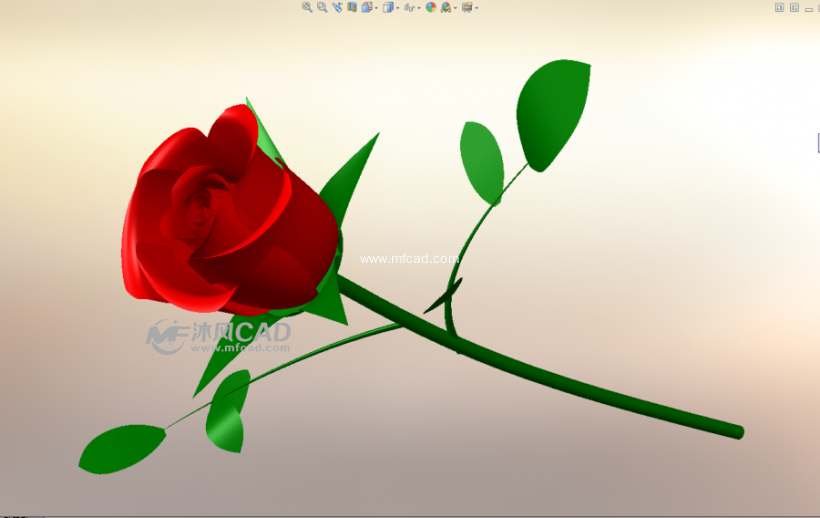Image resolution: width=820 pixels, height=518 pixels.
Task: Click the Zoom to Fit magnifier icon
Action: pos(307,7)
